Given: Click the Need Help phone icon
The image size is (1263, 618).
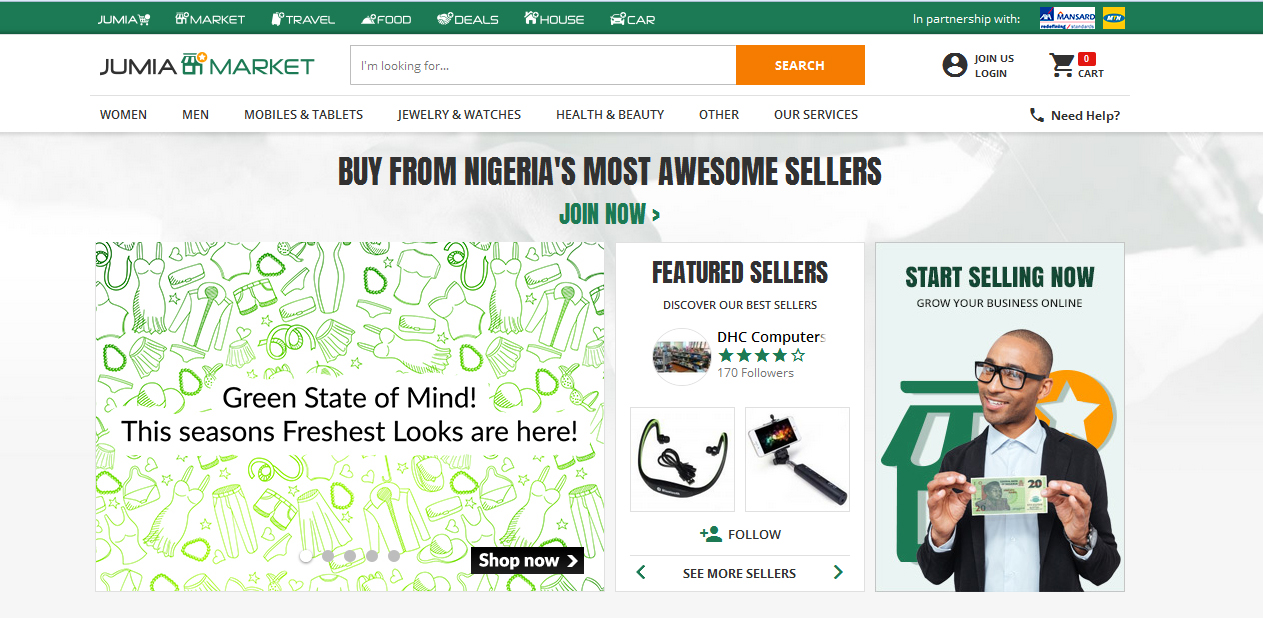Looking at the screenshot, I should click(1037, 115).
